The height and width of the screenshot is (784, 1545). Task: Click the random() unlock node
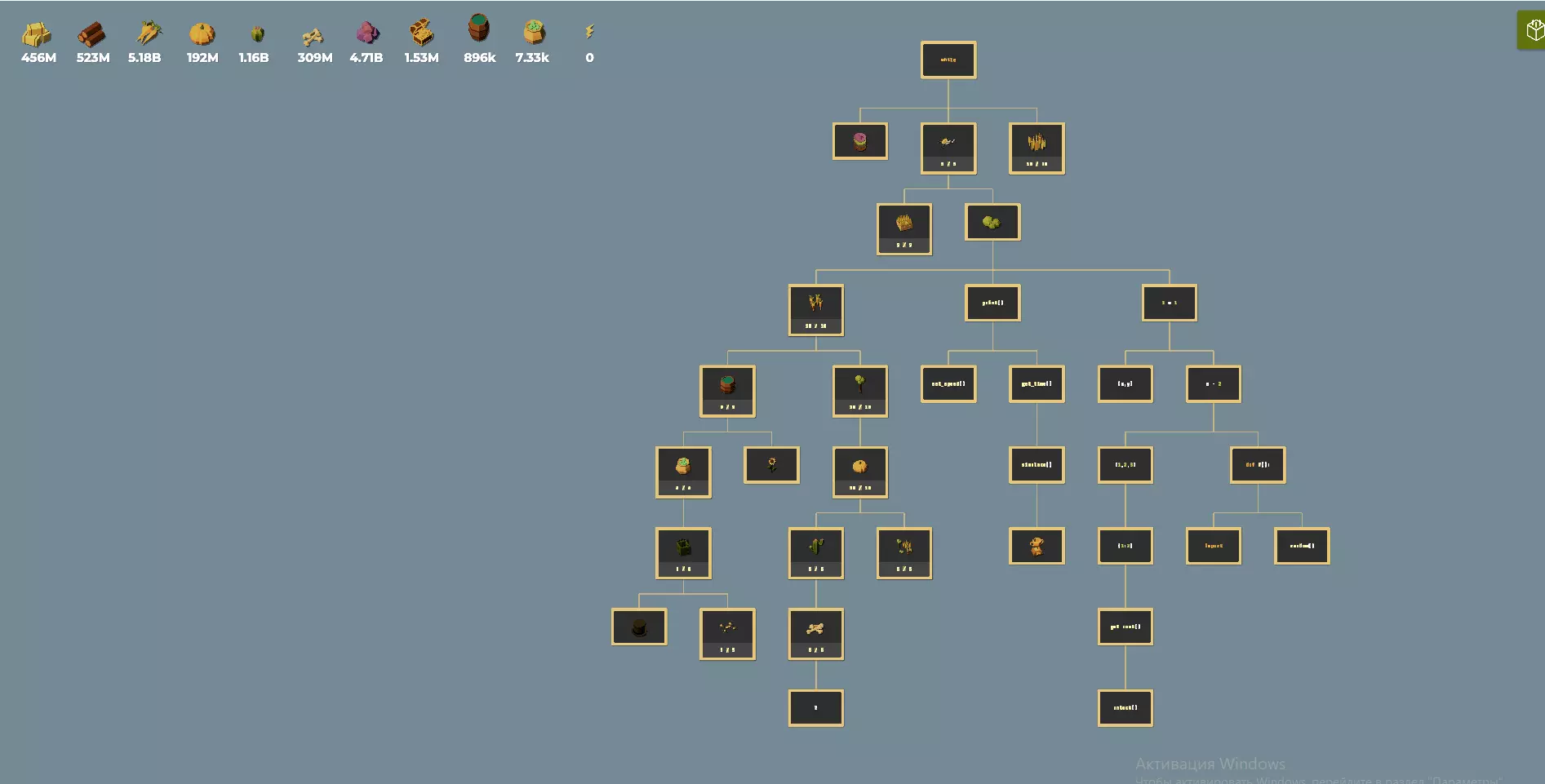click(x=1302, y=545)
